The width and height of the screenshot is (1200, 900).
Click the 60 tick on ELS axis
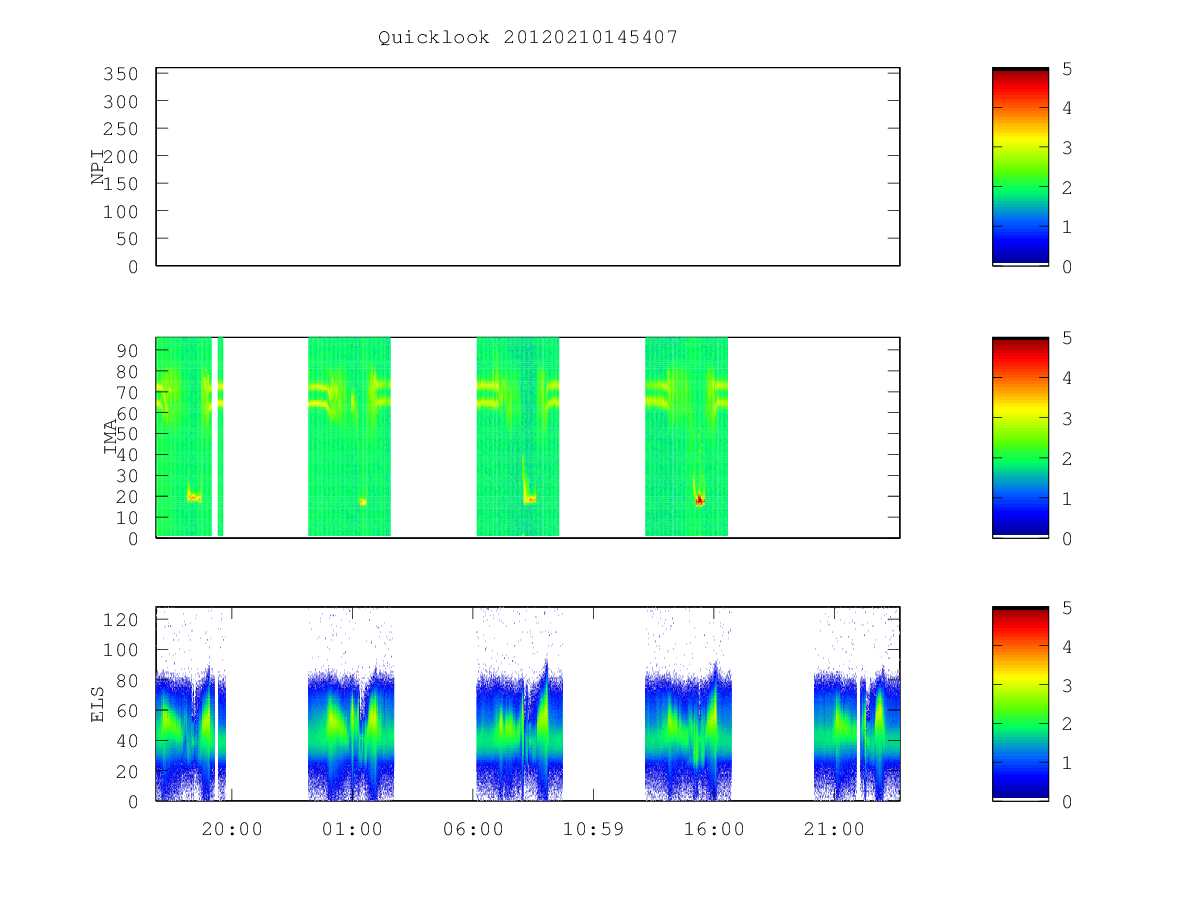point(125,711)
